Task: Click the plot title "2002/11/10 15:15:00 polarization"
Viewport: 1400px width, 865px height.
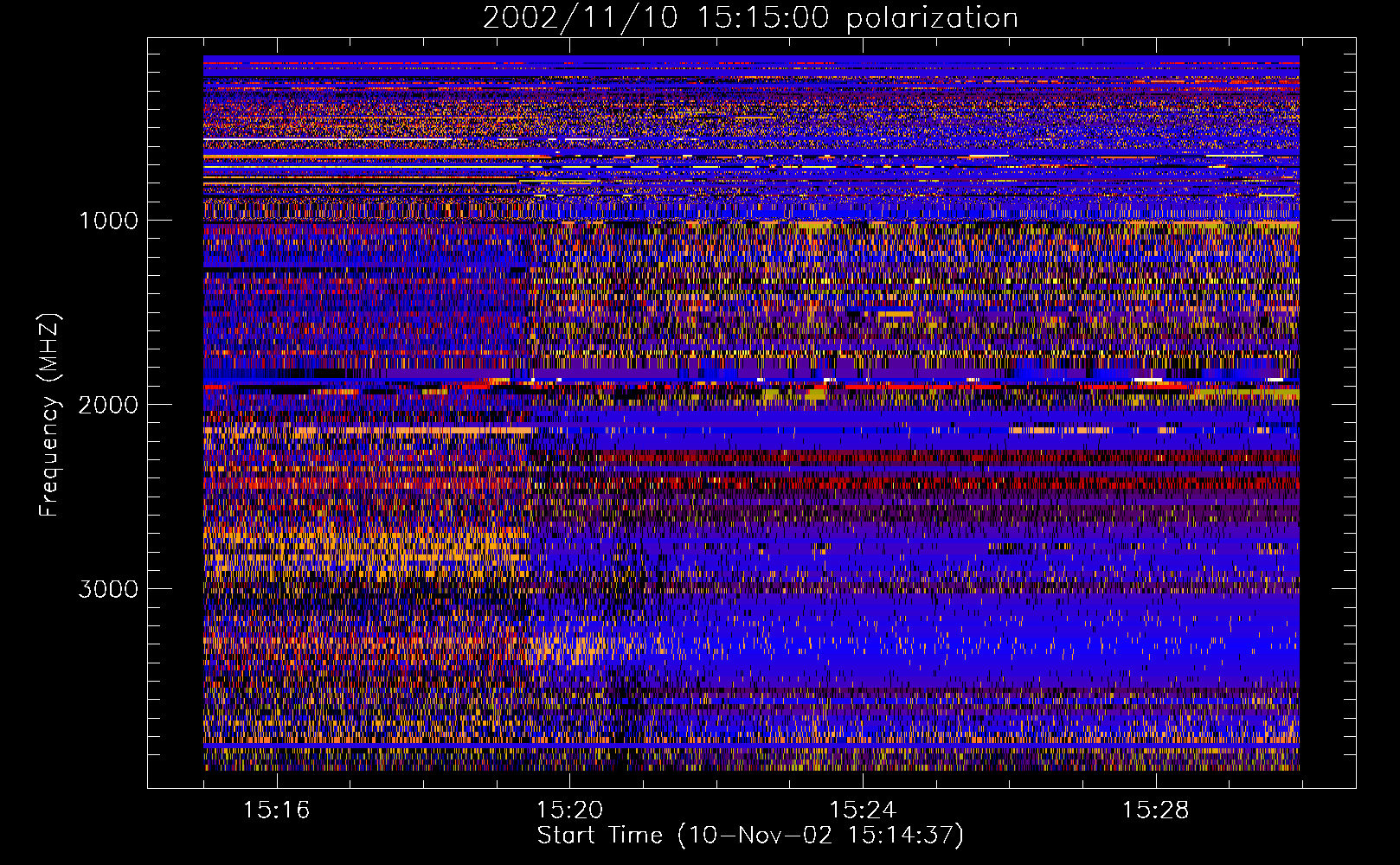Action: tap(750, 18)
